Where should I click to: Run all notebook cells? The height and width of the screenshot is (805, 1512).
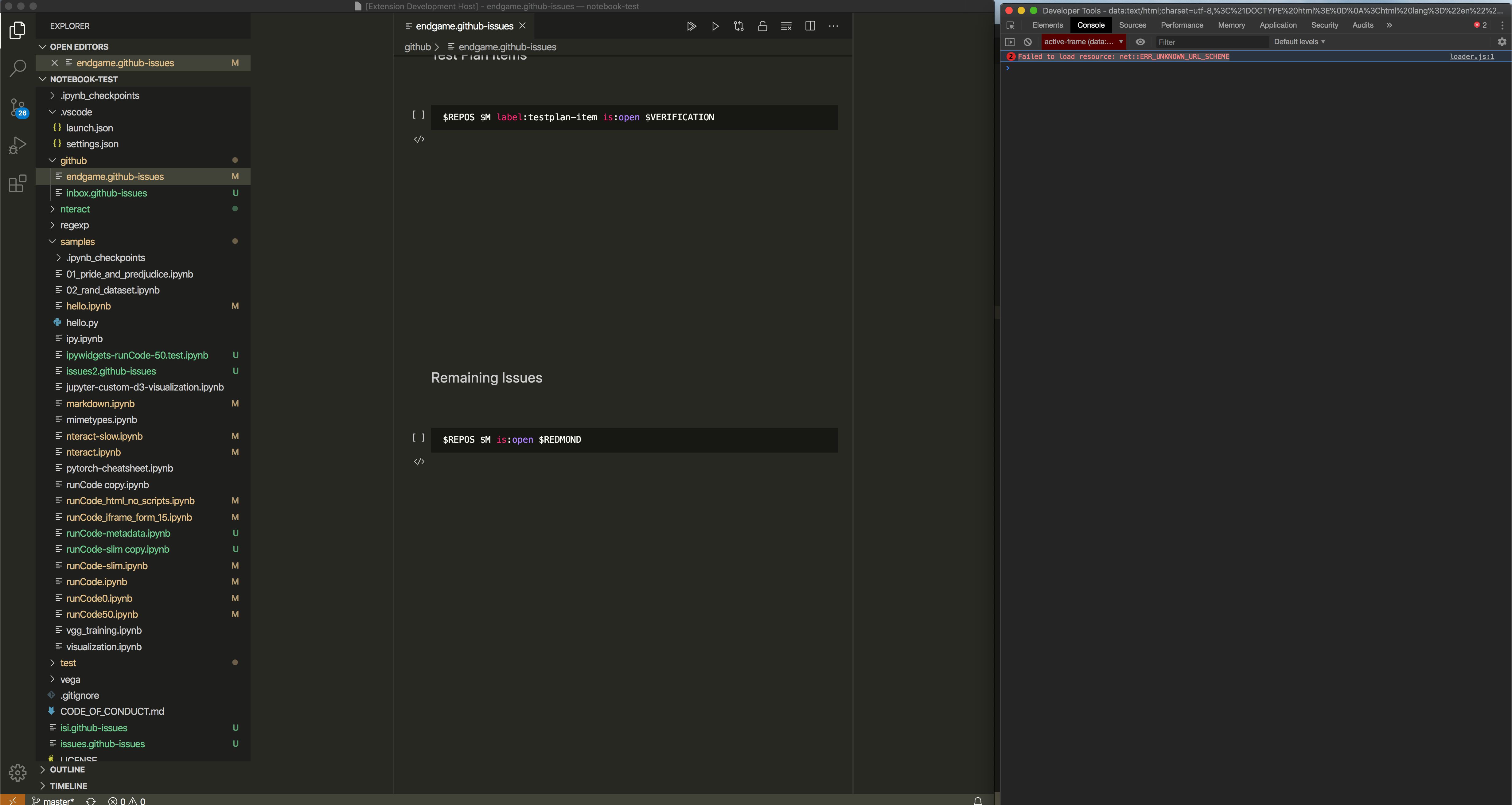point(692,26)
